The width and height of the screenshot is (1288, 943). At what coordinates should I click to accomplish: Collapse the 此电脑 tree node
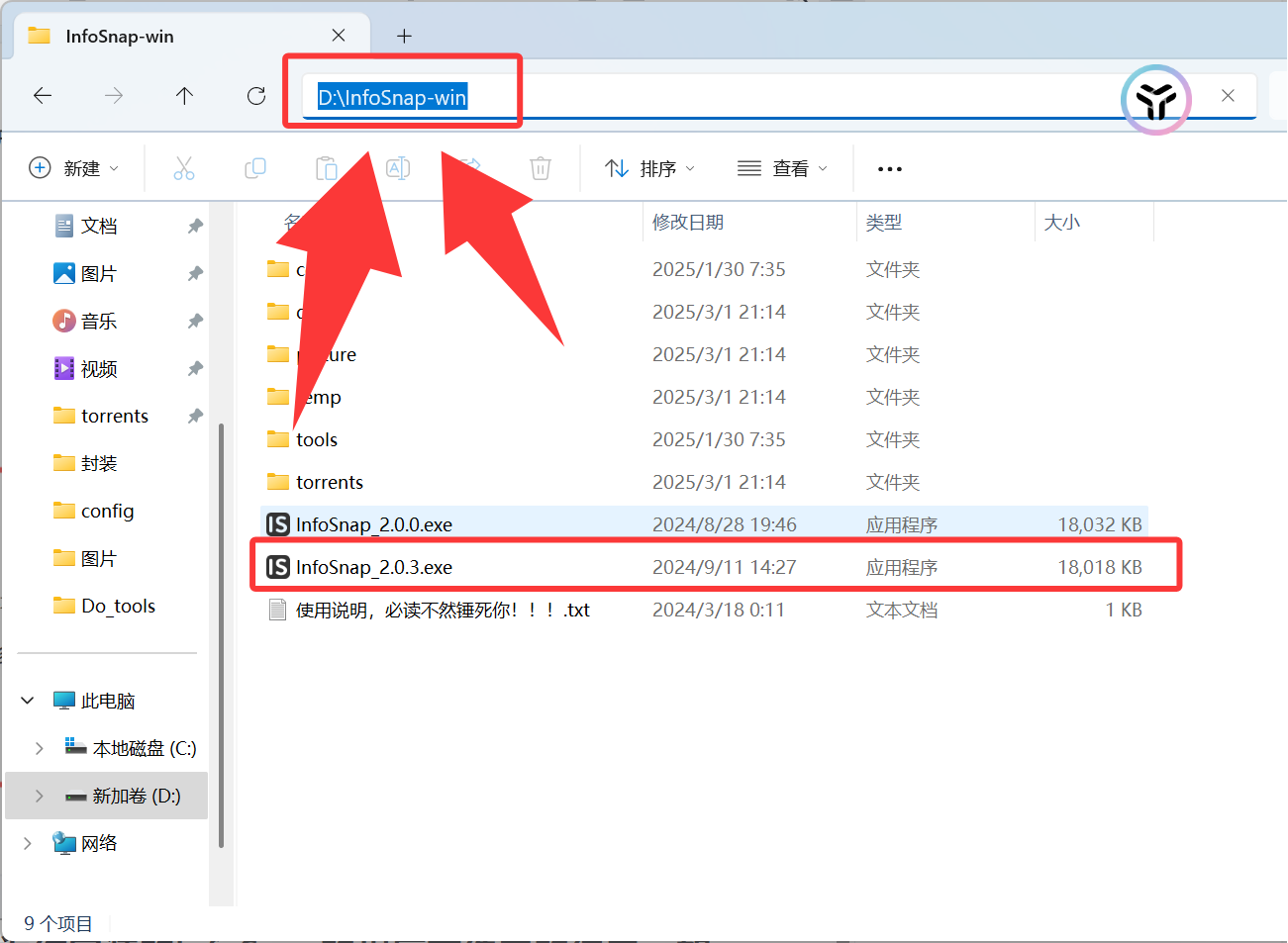point(28,701)
